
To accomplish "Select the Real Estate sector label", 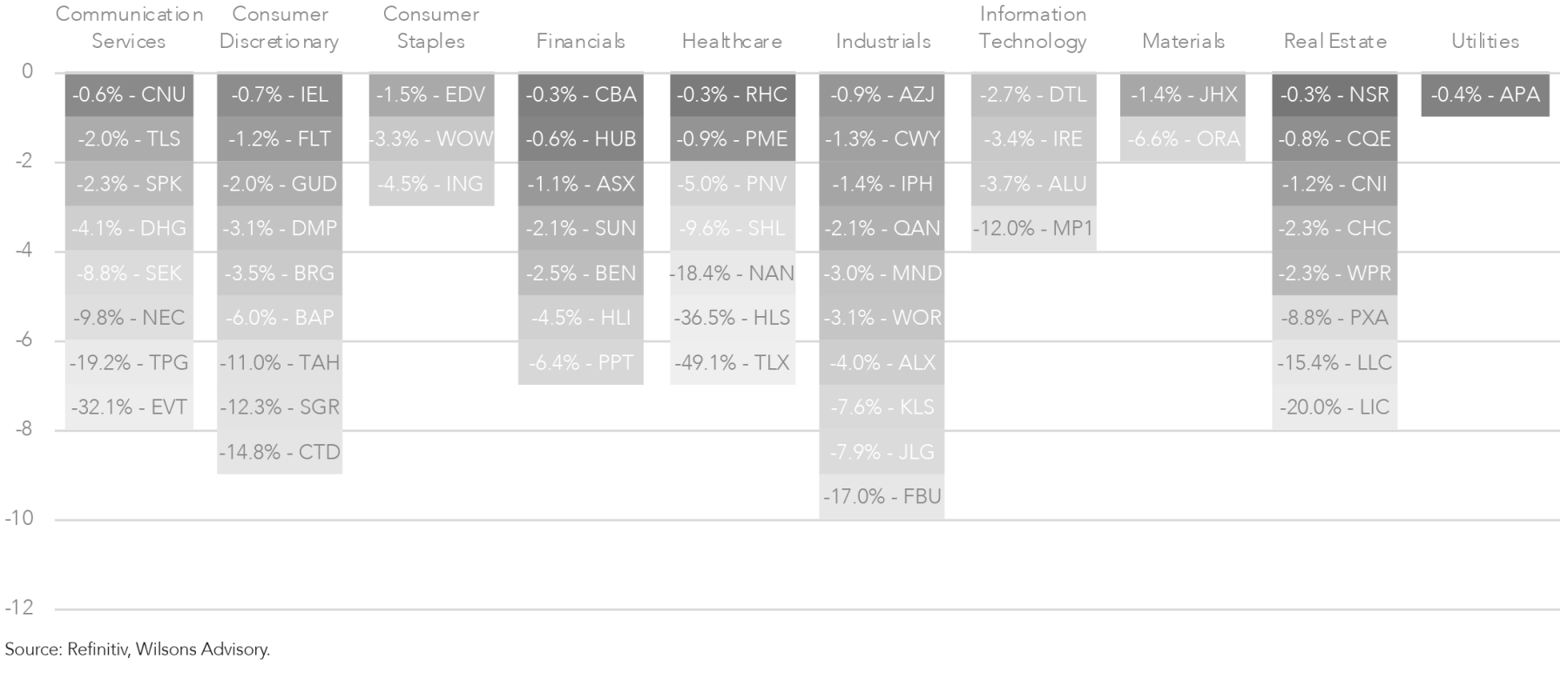I will 1335,41.
